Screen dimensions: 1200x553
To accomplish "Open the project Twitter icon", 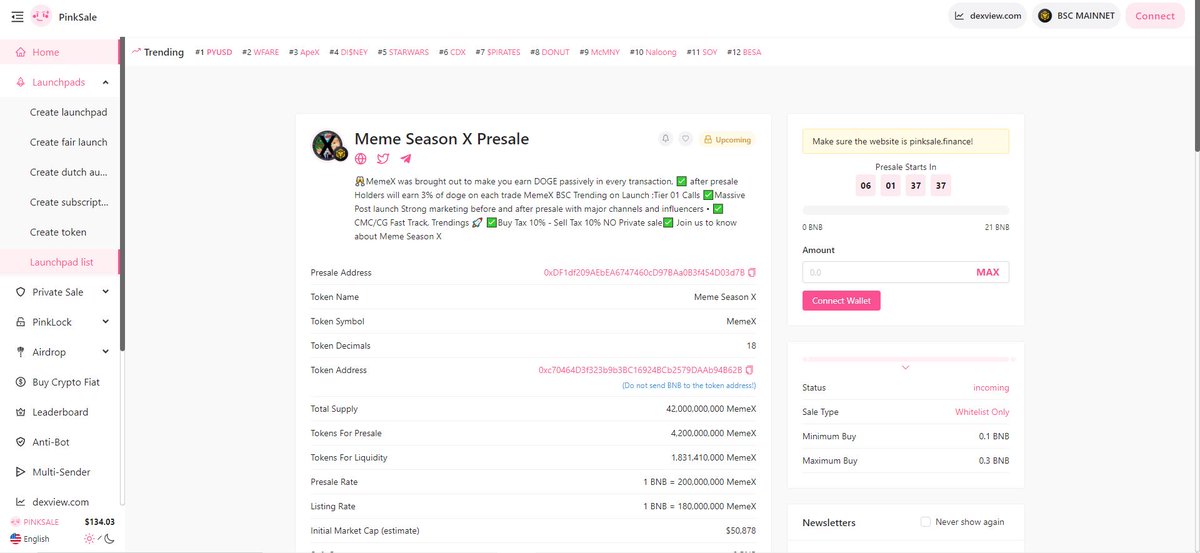I will click(x=383, y=158).
